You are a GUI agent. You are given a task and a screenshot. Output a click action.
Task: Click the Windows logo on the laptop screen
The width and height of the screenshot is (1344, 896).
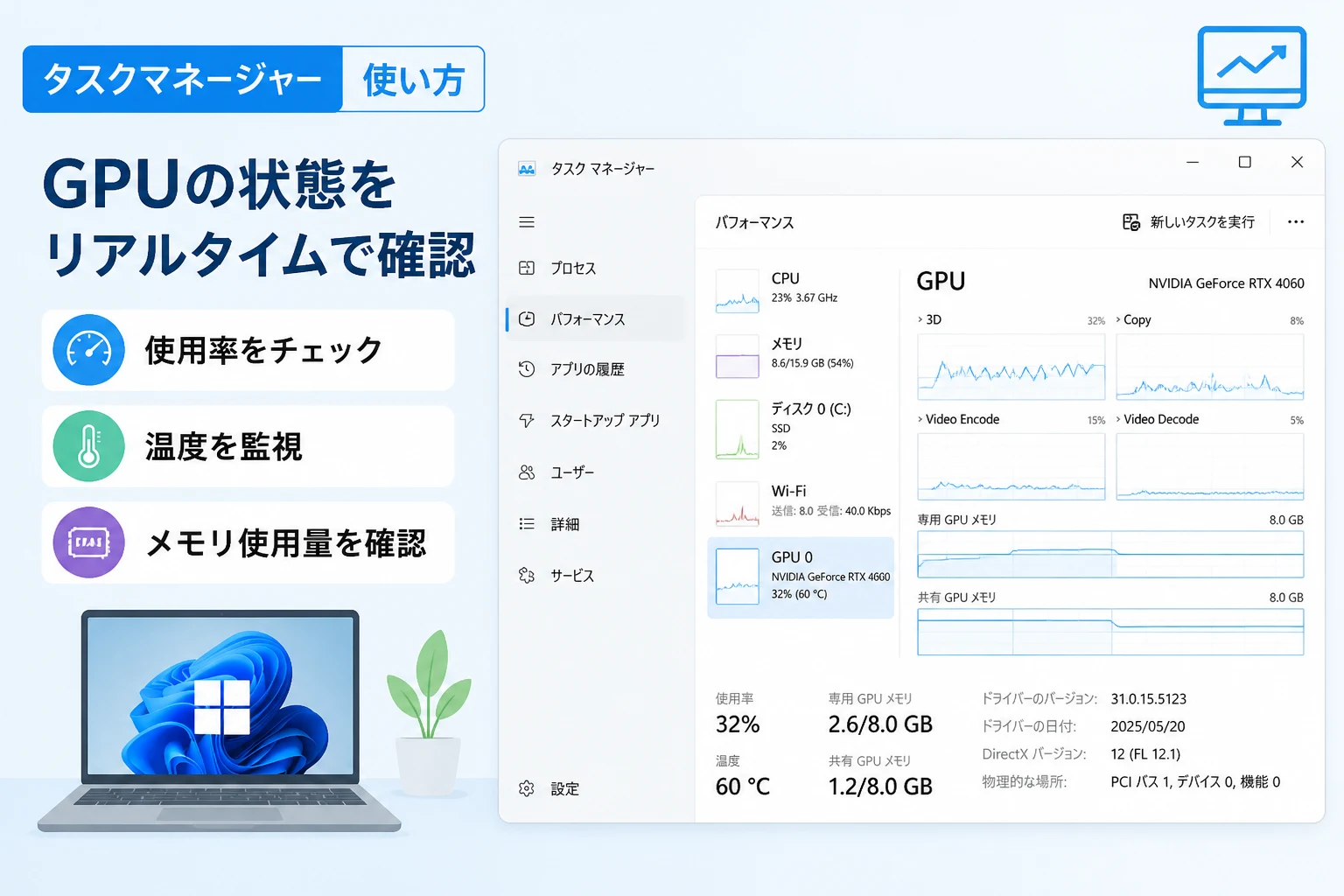pyautogui.click(x=222, y=707)
